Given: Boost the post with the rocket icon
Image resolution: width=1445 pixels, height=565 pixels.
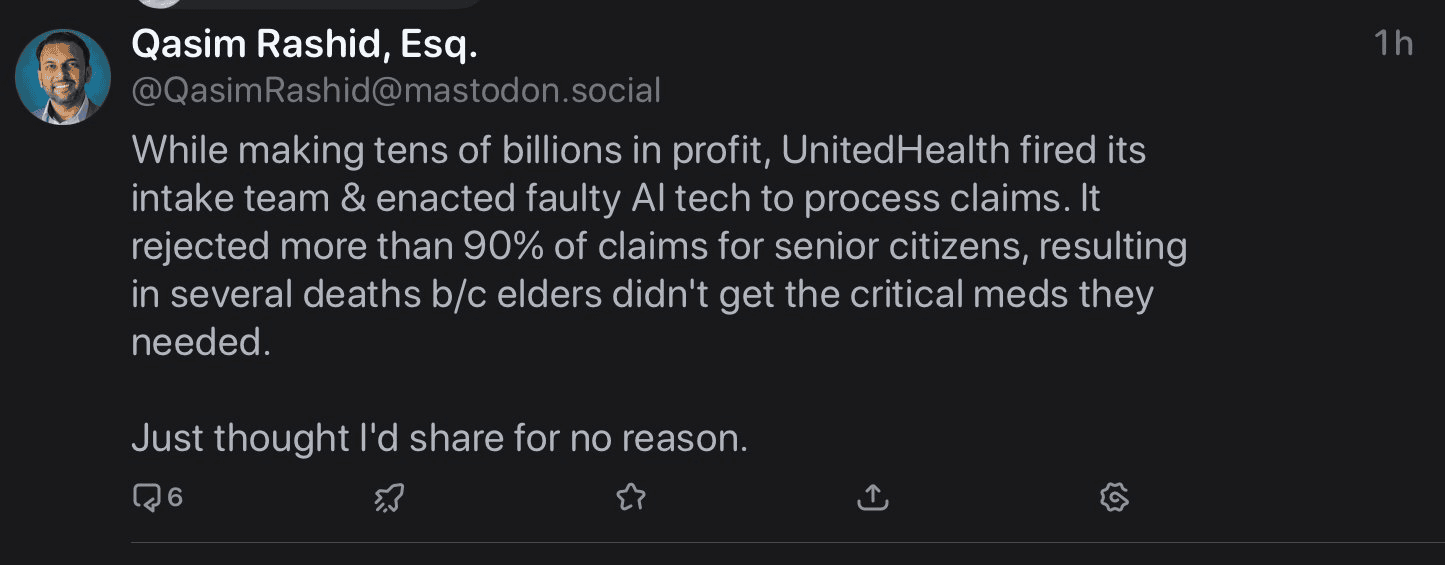Looking at the screenshot, I should [x=389, y=497].
